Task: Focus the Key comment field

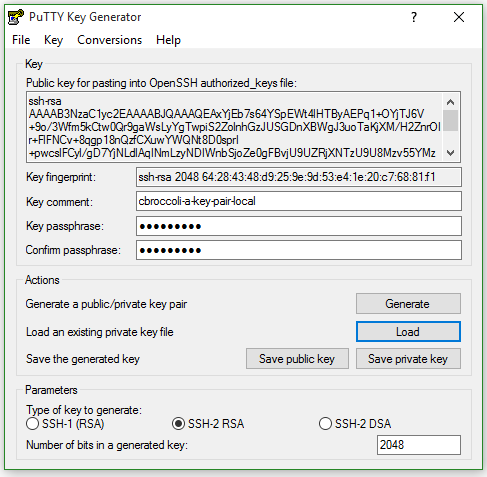Action: coord(299,201)
